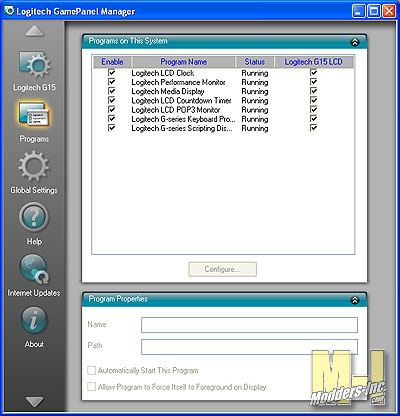This screenshot has width=400, height=416.
Task: Toggle G15 LCD checkbox for Logitech Media Display
Action: click(x=313, y=91)
